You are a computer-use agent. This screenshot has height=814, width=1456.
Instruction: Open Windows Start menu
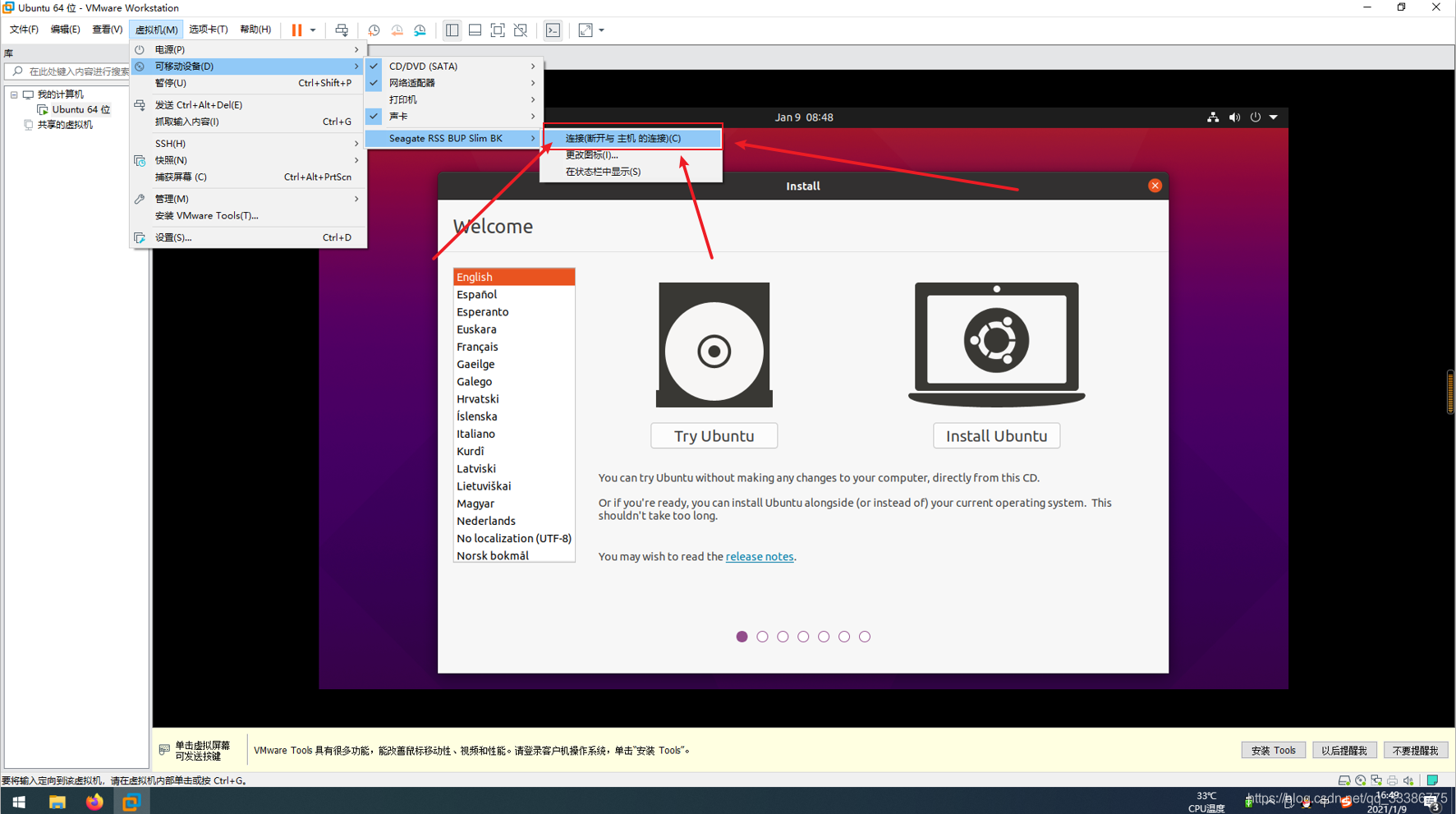click(18, 802)
